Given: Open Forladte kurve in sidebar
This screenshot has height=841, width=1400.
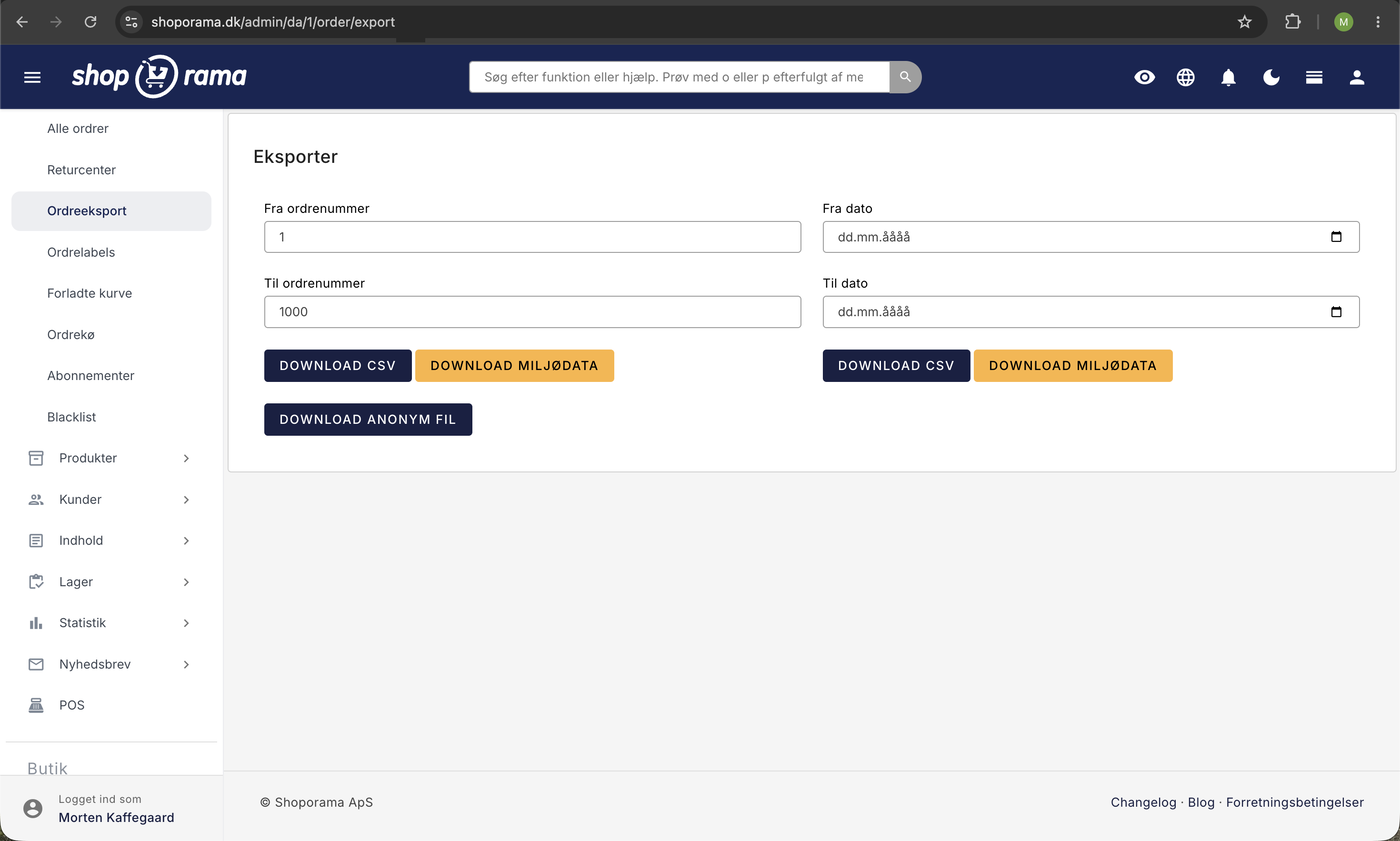Looking at the screenshot, I should point(111,293).
